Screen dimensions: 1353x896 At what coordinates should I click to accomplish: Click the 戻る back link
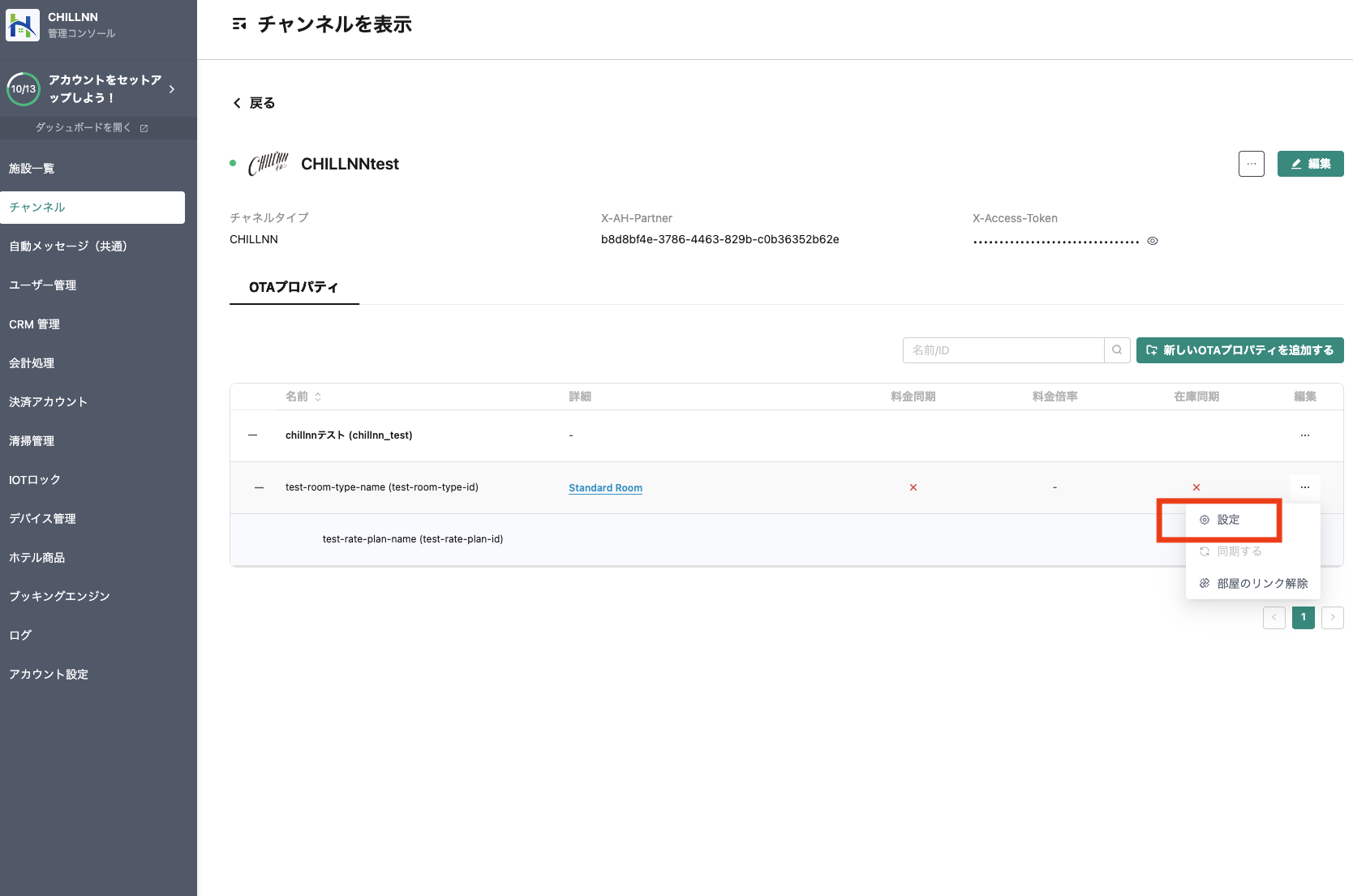click(254, 103)
